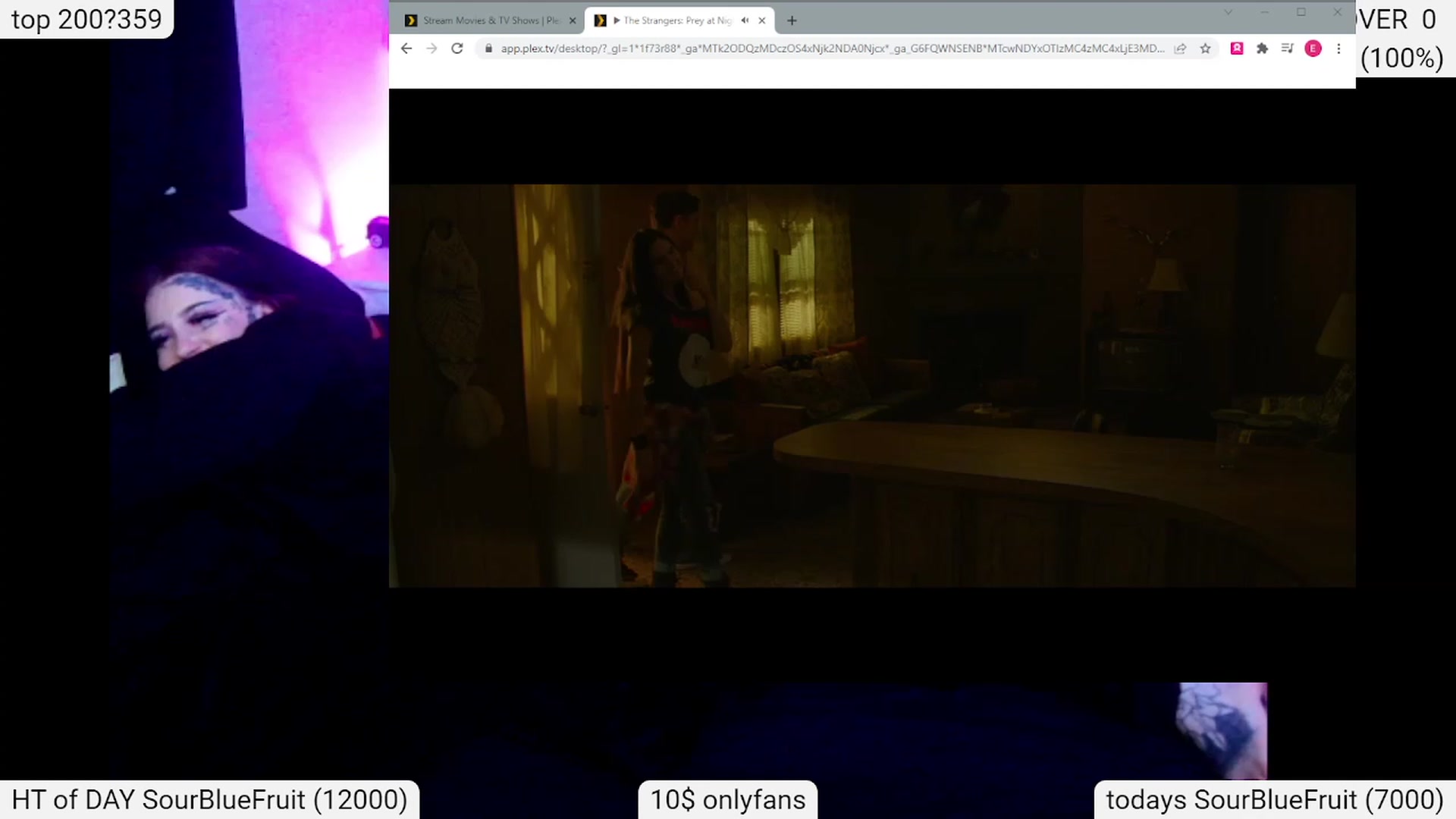
Task: Mute audio on The Strangers tab
Action: tap(745, 20)
